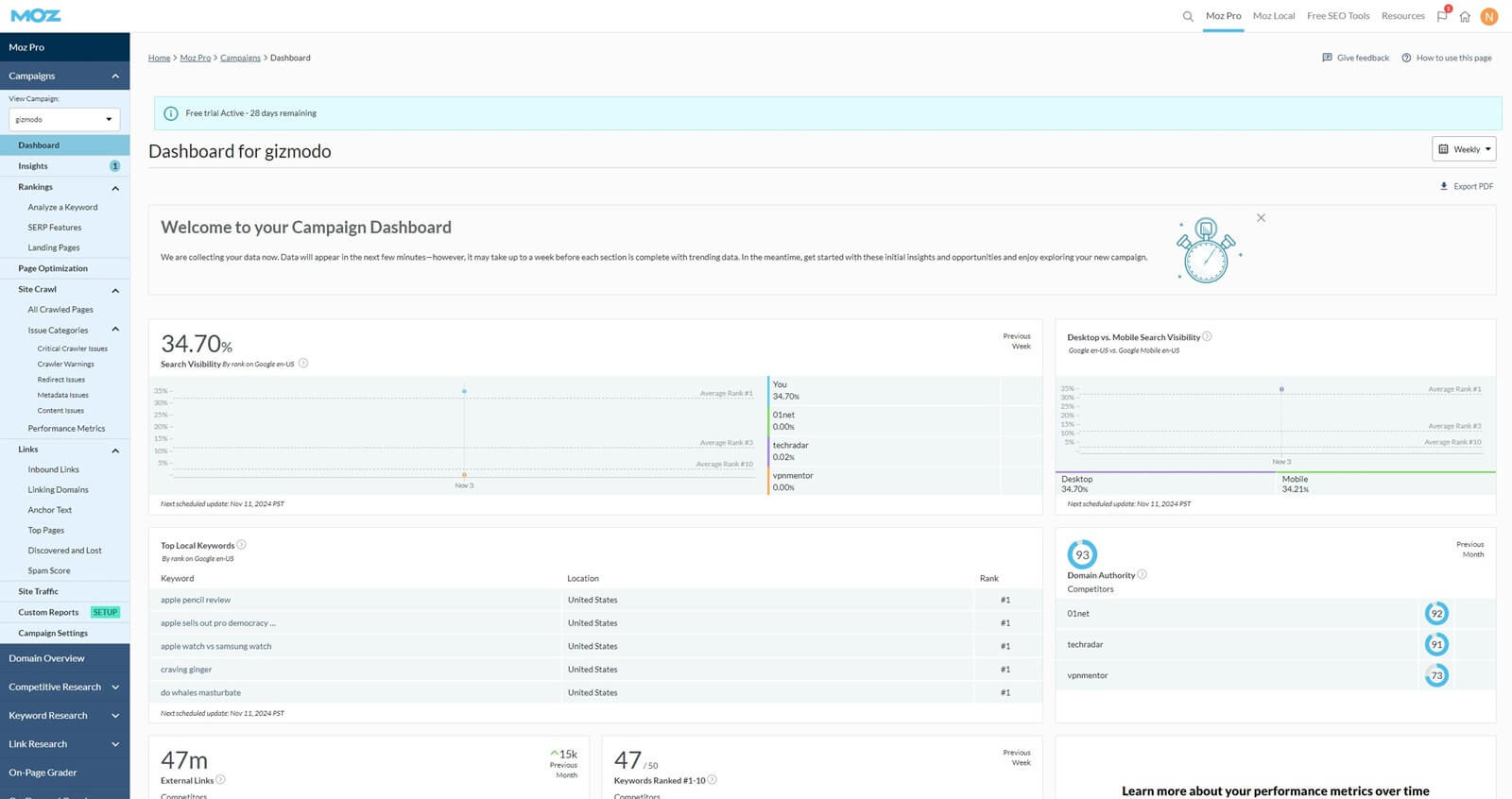Open the notifications flag icon
This screenshot has height=799, width=1512.
pos(1442,16)
